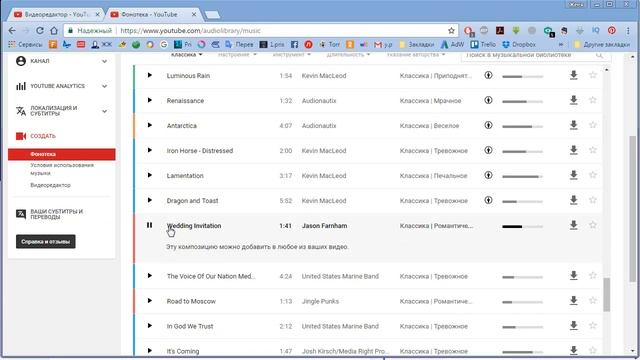Play The Voice Of Our Nation track
Screen dimensions: 640x360
149,276
